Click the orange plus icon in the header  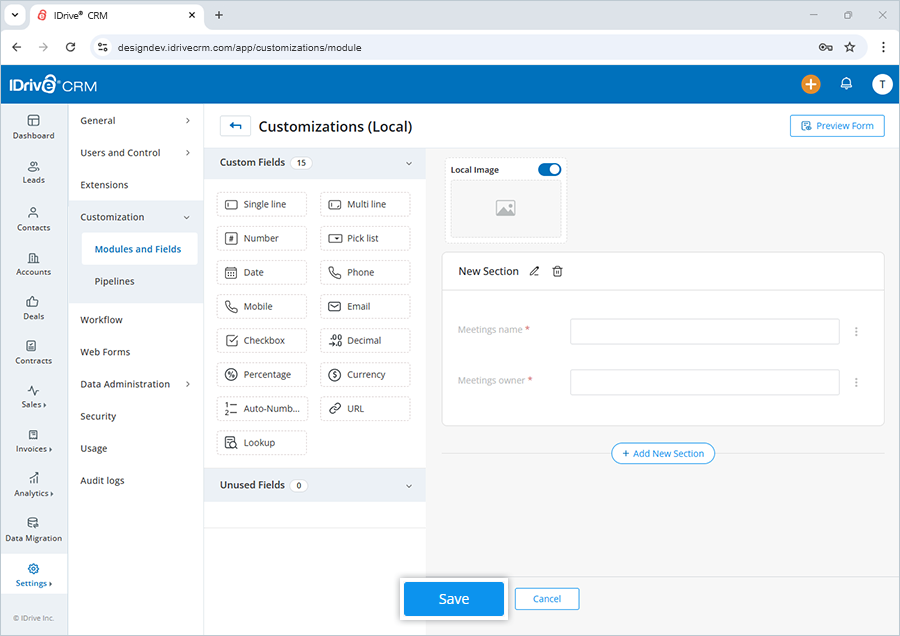[x=811, y=84]
